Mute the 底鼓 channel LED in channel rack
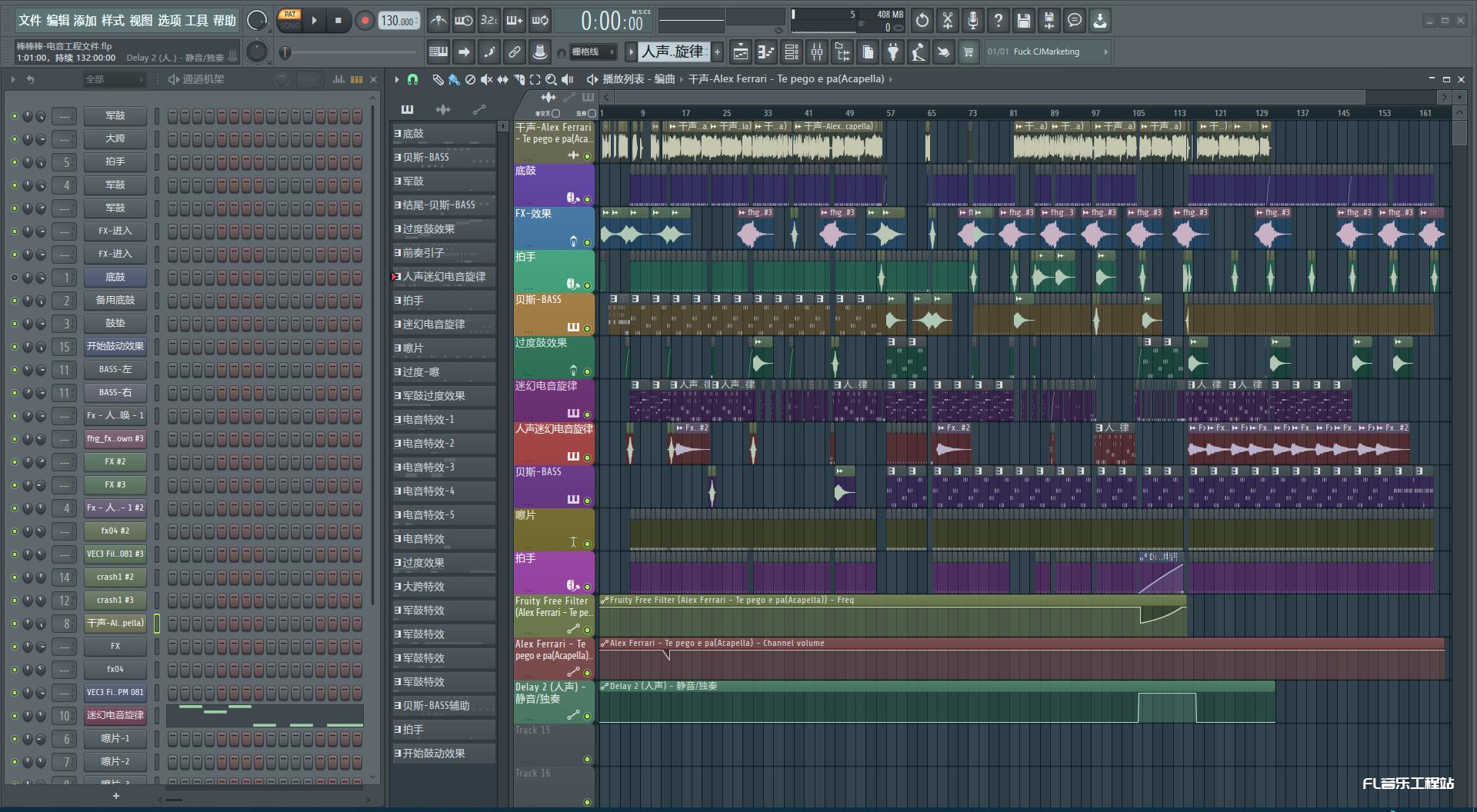 click(x=14, y=278)
